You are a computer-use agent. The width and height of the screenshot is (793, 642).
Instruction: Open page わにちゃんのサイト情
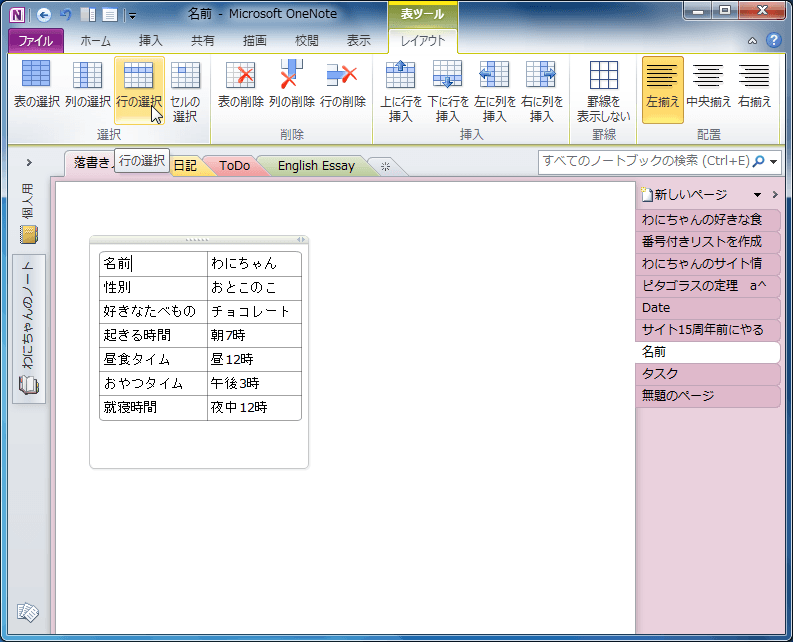pyautogui.click(x=708, y=264)
